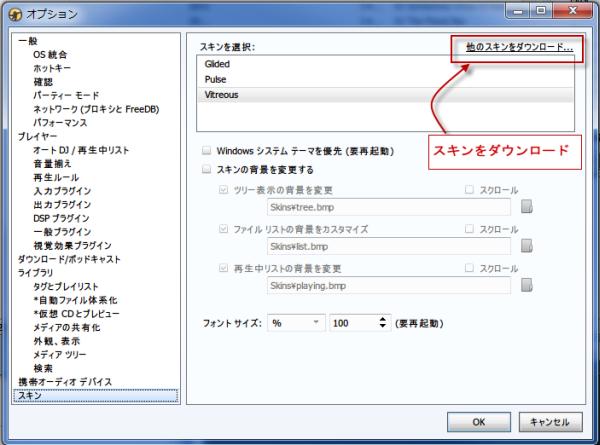Open the メディアの共有化 settings page
This screenshot has height=445, width=600.
[x=67, y=327]
